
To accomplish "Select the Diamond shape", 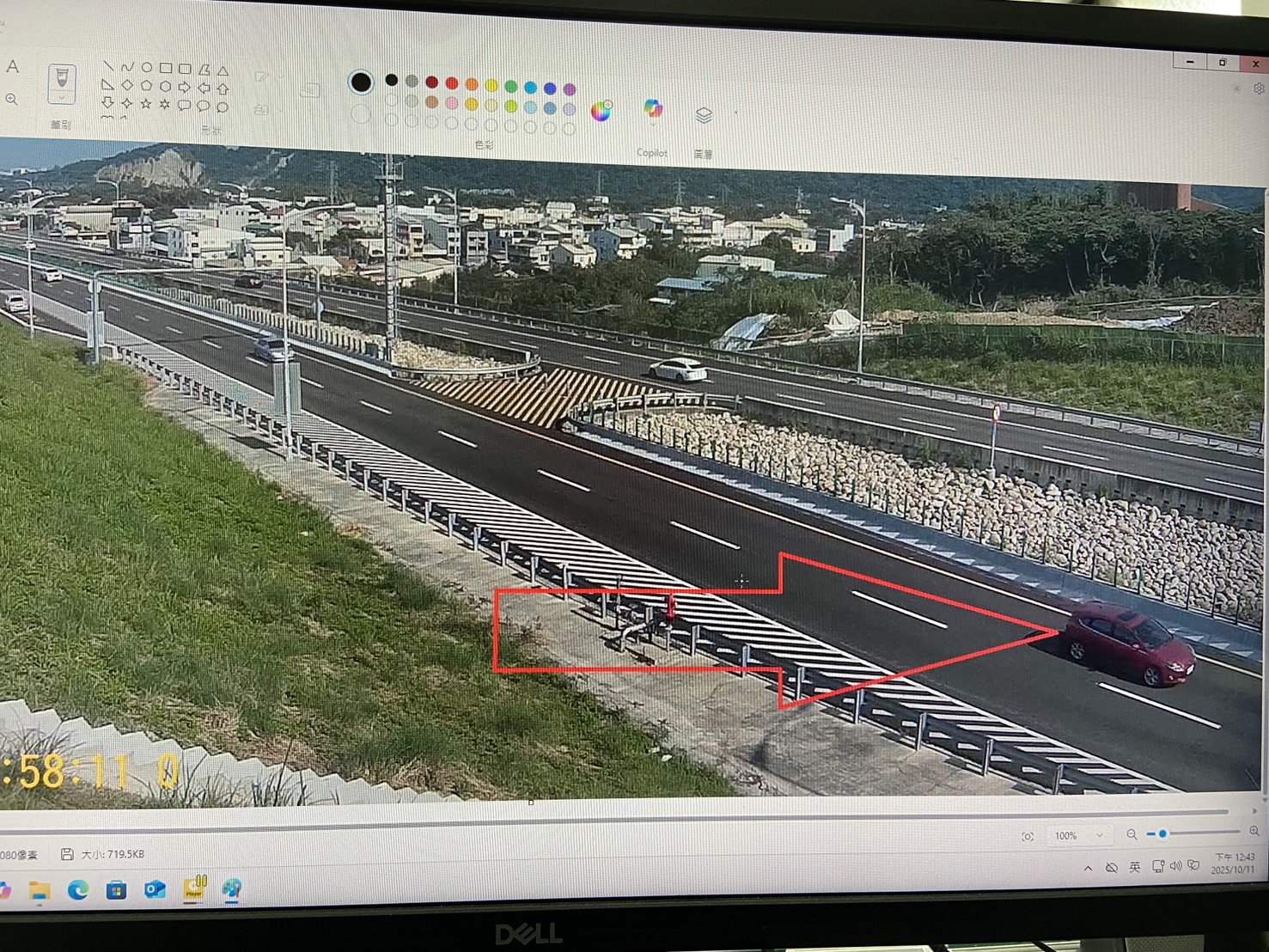I will point(127,85).
